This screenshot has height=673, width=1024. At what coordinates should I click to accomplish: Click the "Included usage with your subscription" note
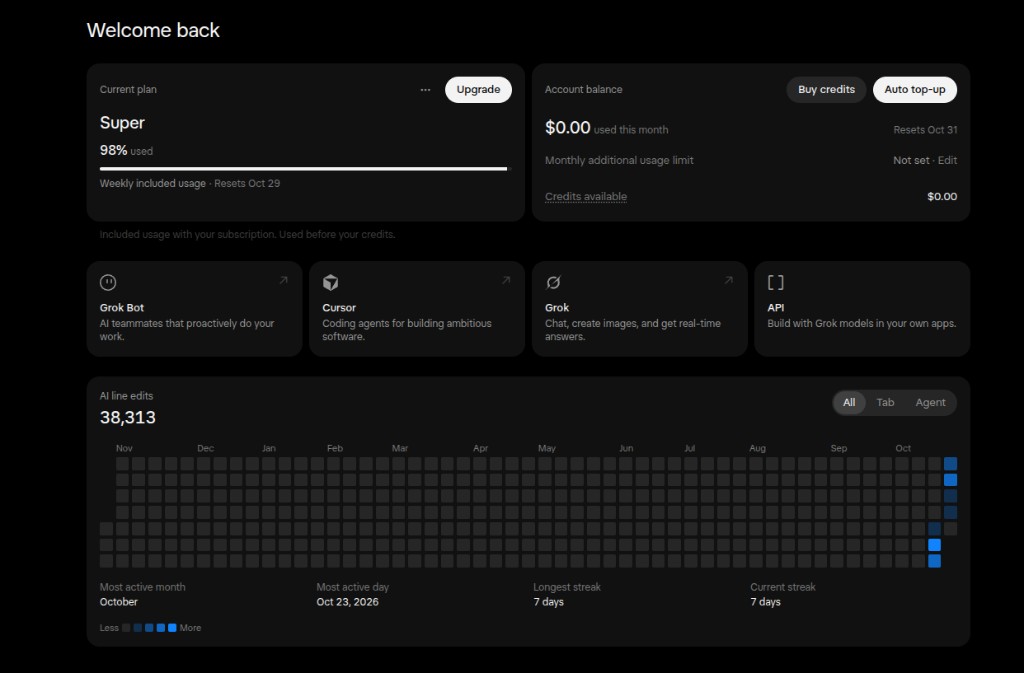(x=248, y=234)
